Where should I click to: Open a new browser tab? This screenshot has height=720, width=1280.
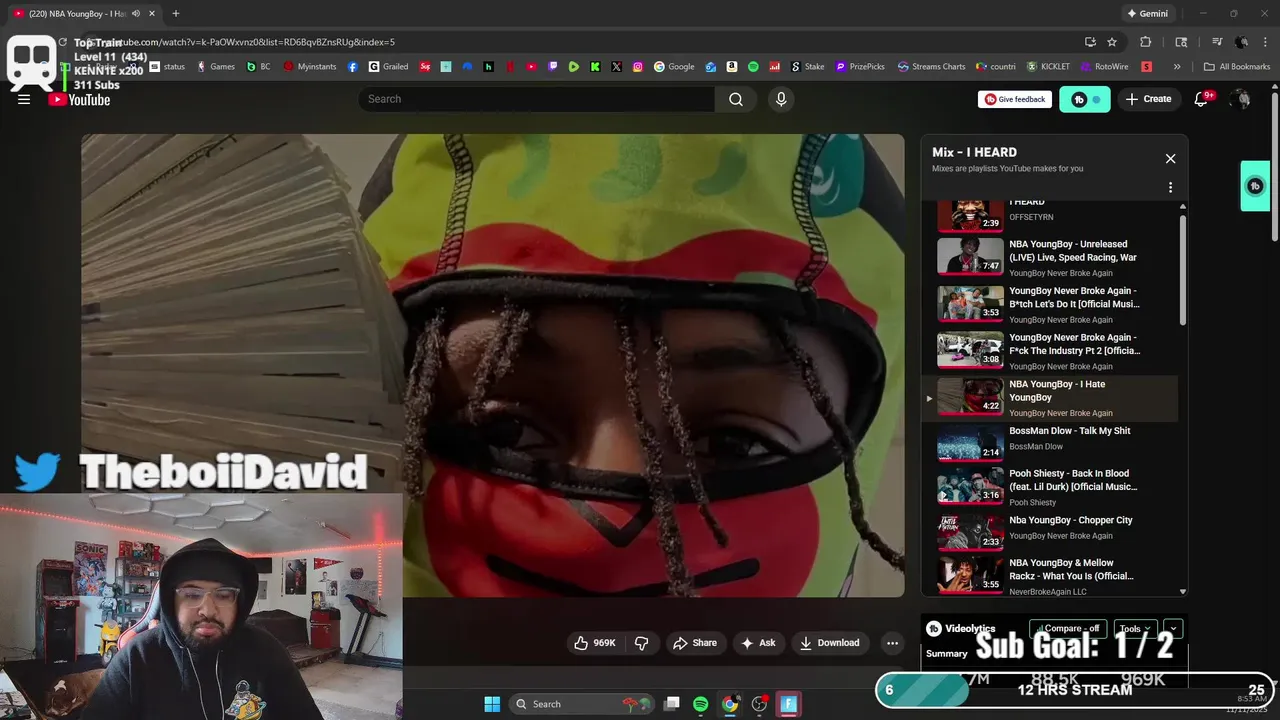tap(176, 14)
